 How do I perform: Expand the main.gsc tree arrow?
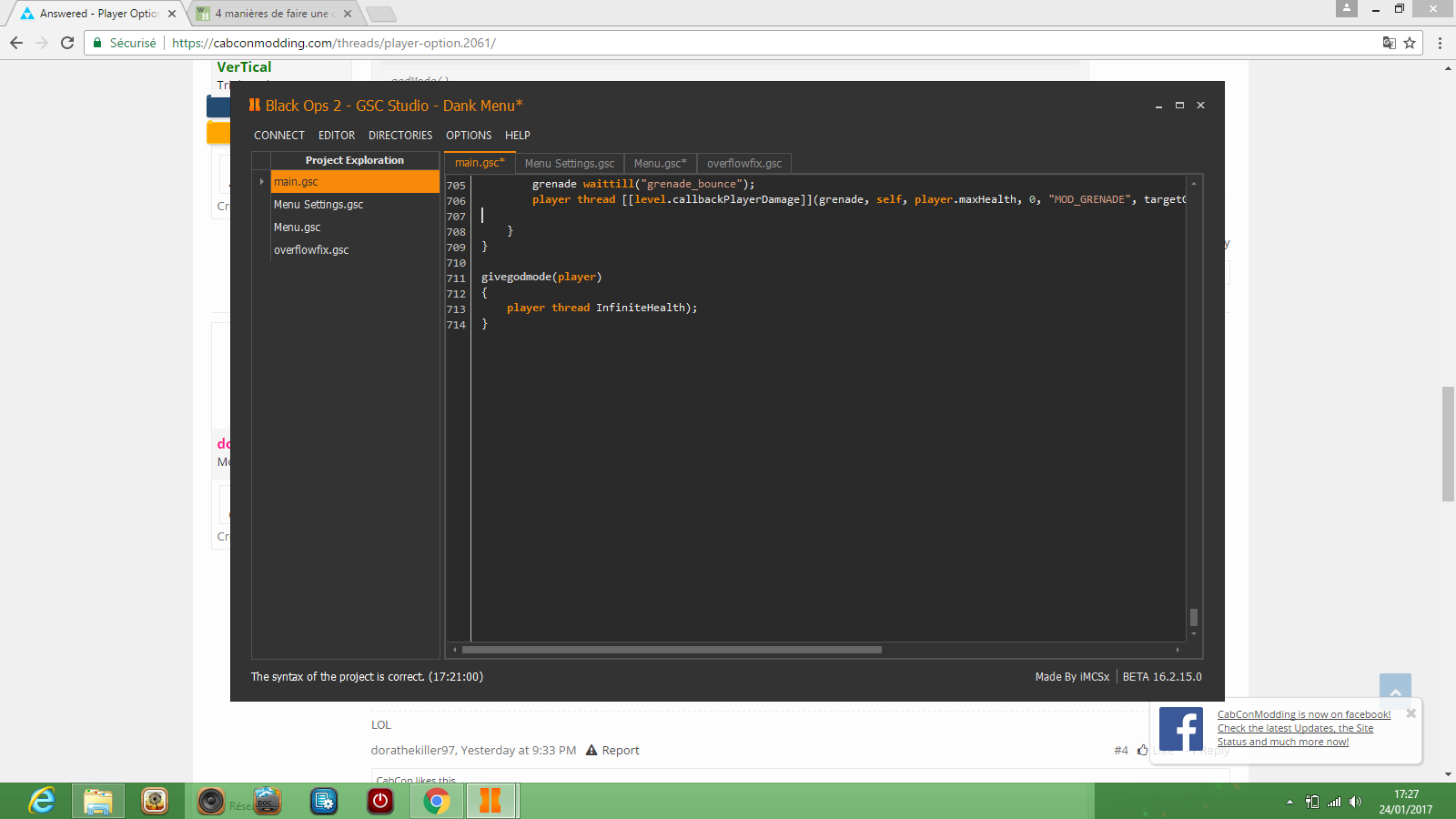click(262, 182)
